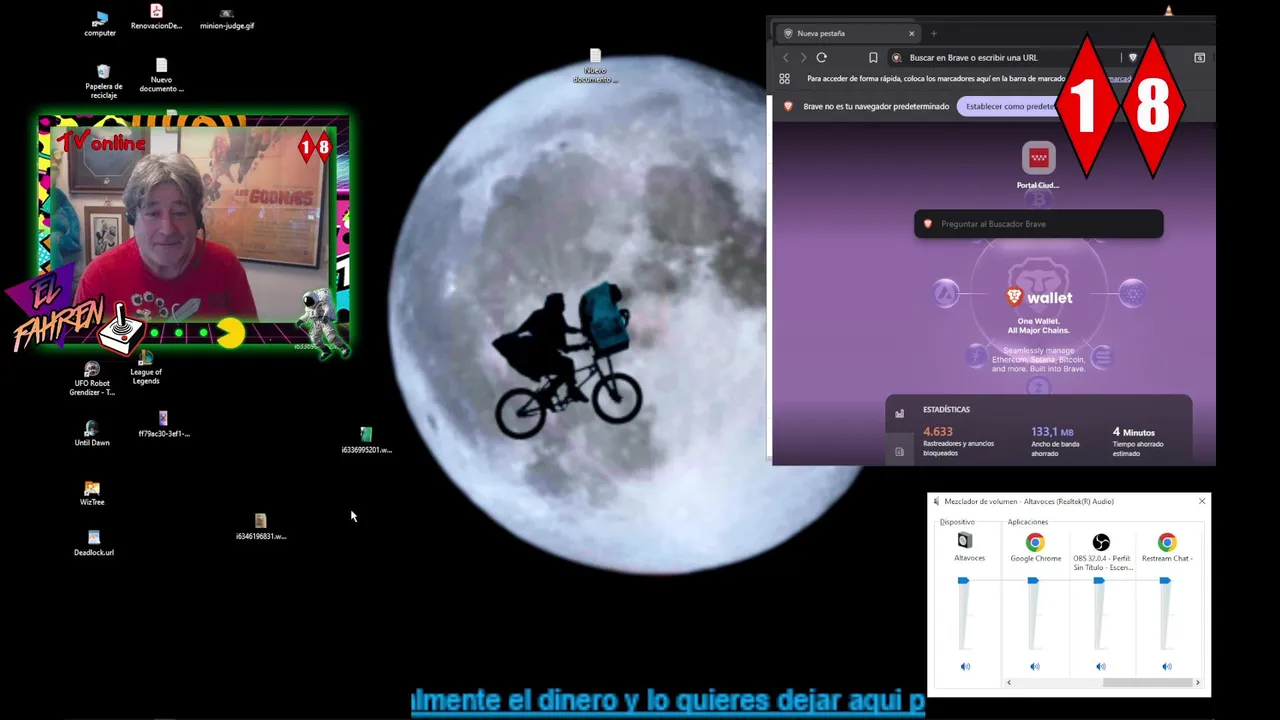
Task: Click the icon below the stats chart icon
Action: 899,452
